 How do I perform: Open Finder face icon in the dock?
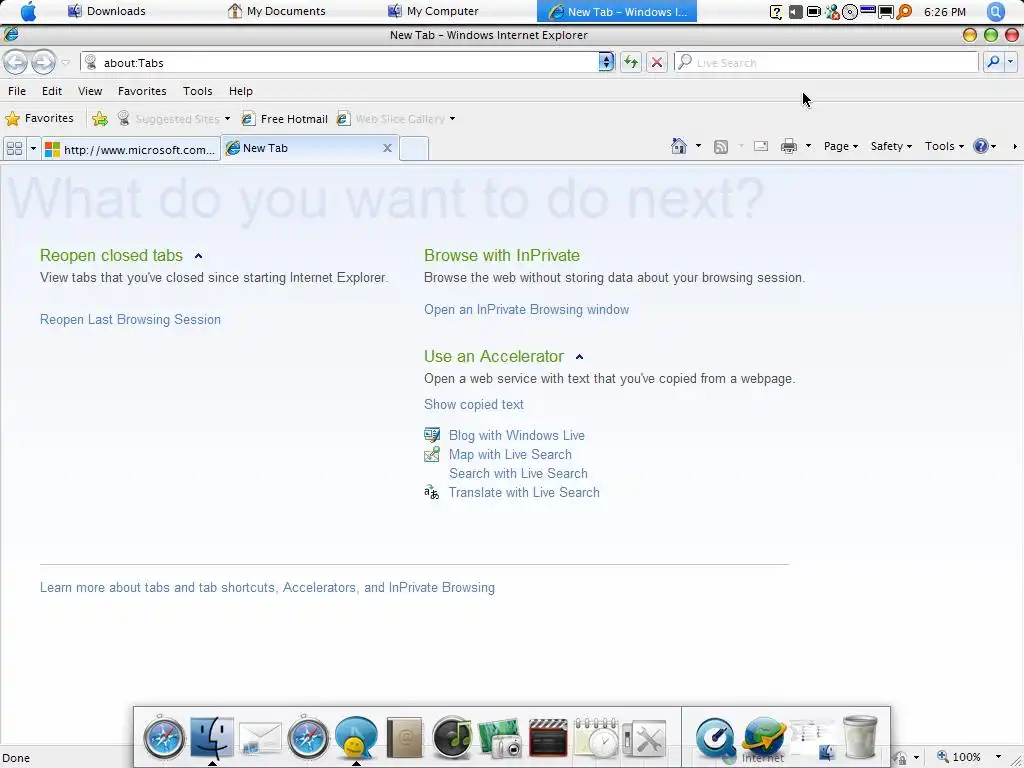point(212,738)
